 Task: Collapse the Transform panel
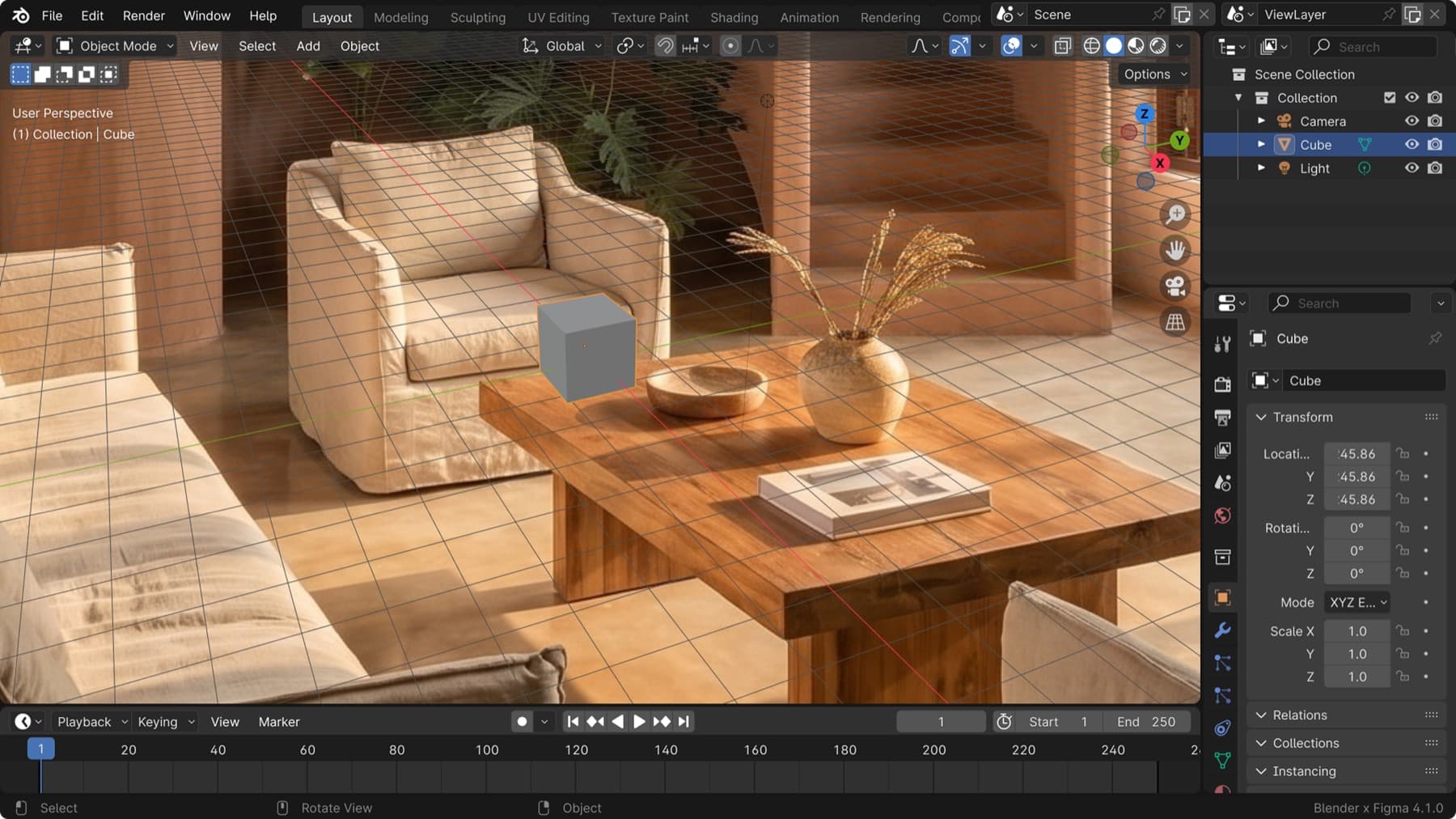point(1260,418)
